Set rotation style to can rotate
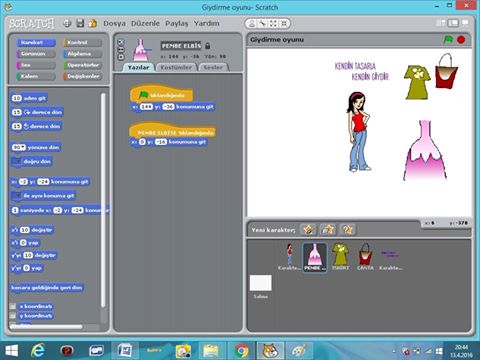The image size is (480, 360). (121, 42)
